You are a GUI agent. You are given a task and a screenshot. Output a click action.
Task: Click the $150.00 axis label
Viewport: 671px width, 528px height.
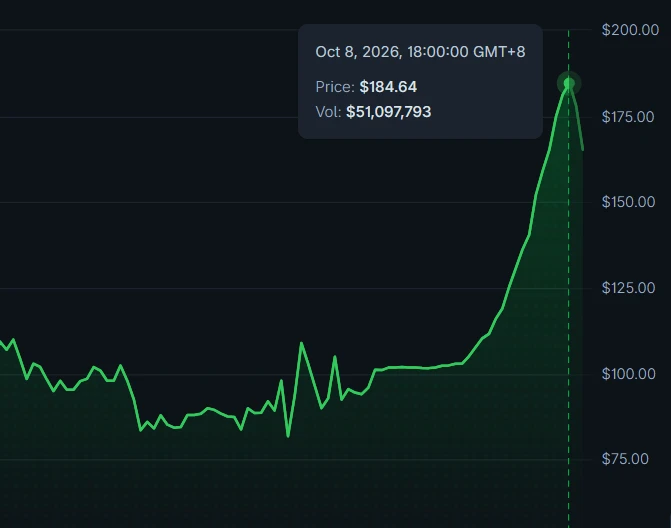coord(628,202)
